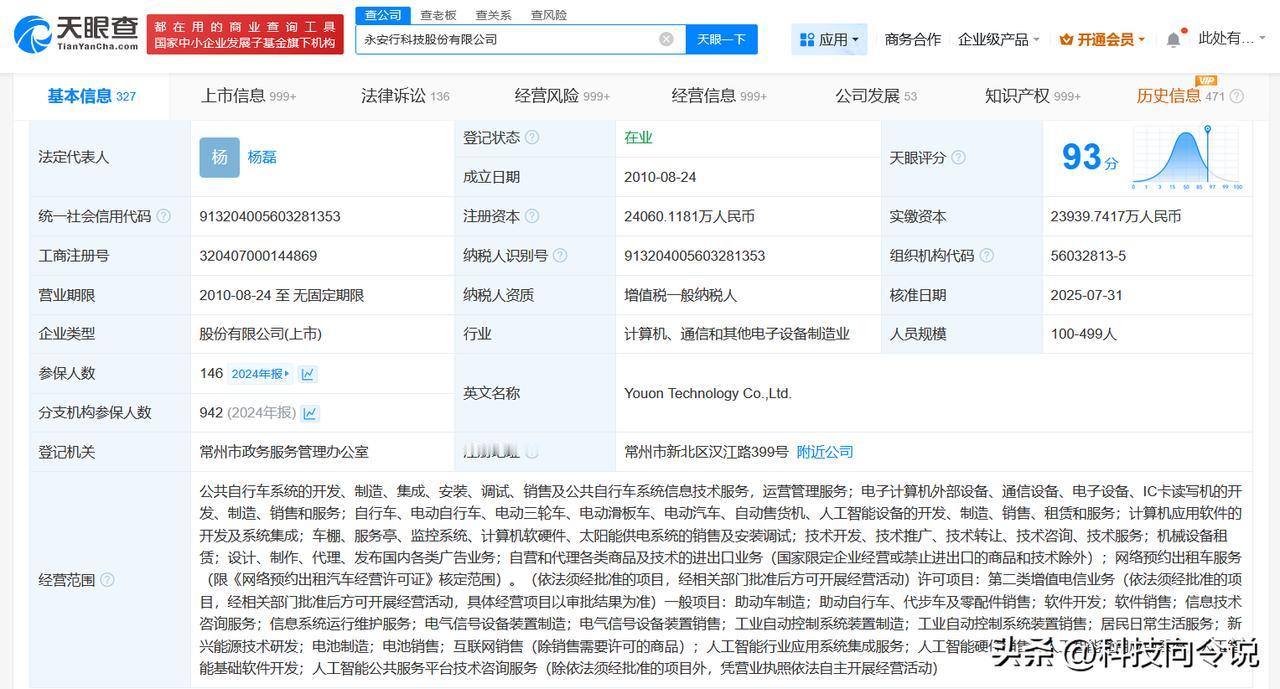Open the user account dropdown 此处有…
The image size is (1280, 689).
(1230, 38)
